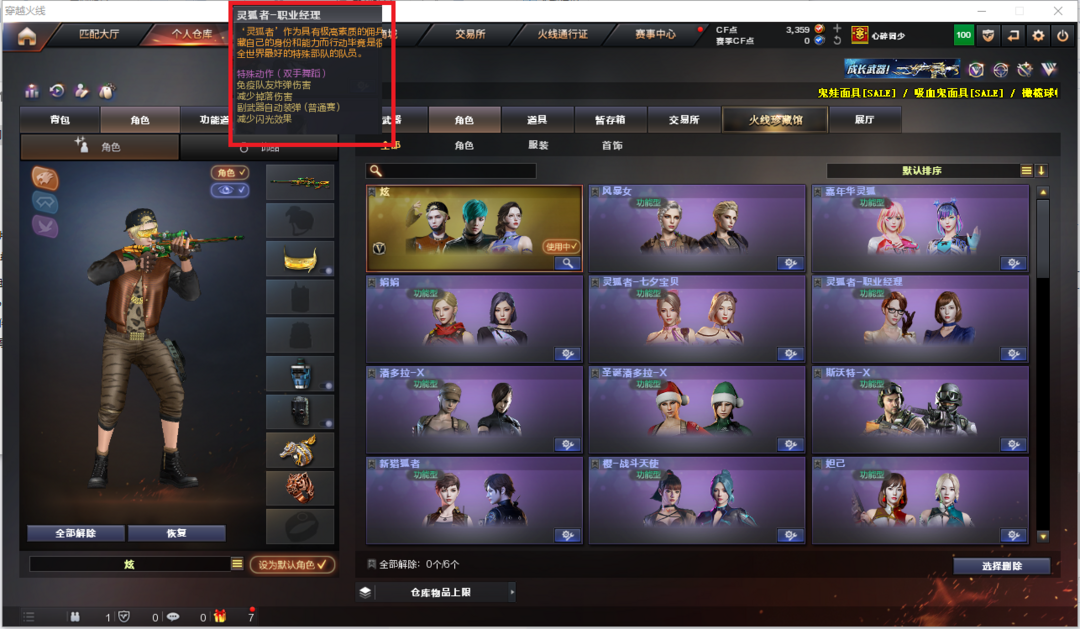The image size is (1080, 629).
Task: Open settings gear in top bar
Action: pos(1038,36)
